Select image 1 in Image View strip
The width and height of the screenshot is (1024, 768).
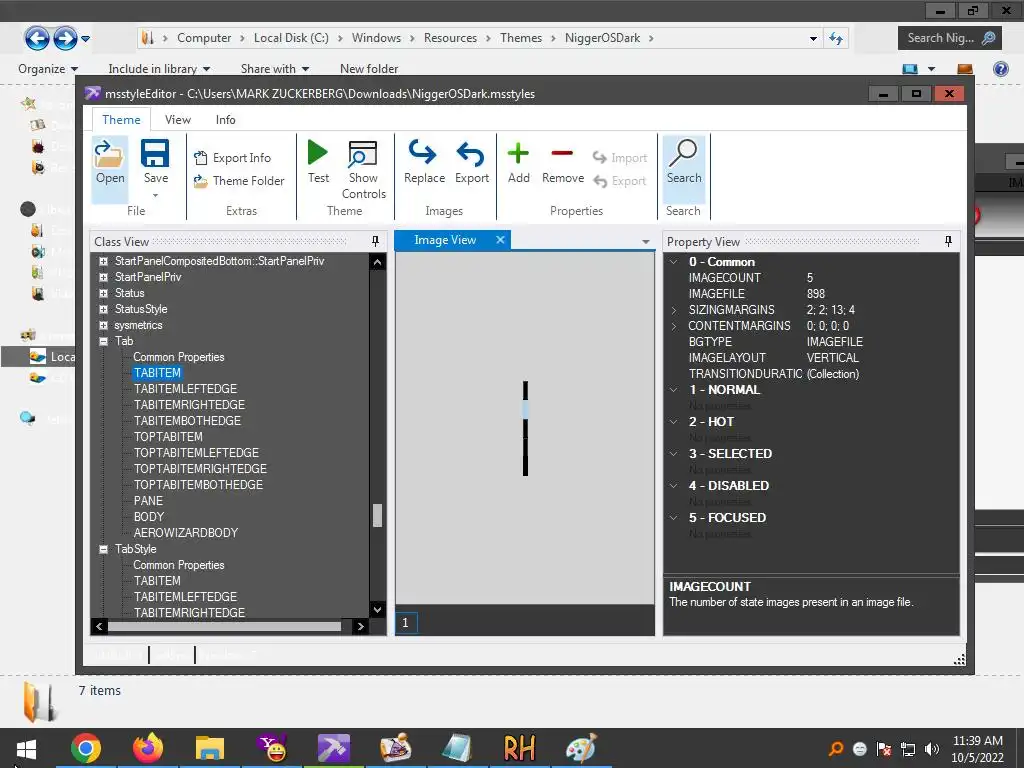(406, 623)
